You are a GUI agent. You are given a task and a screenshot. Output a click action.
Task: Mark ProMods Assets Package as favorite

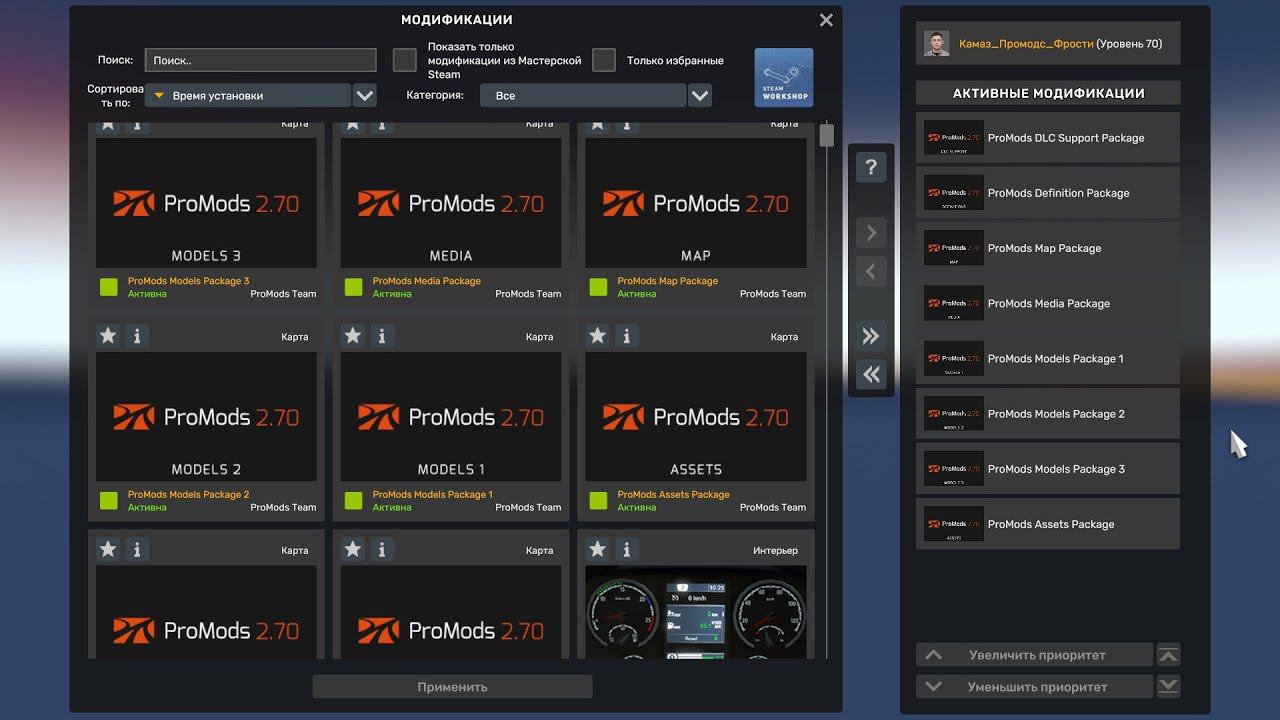pyautogui.click(x=598, y=336)
